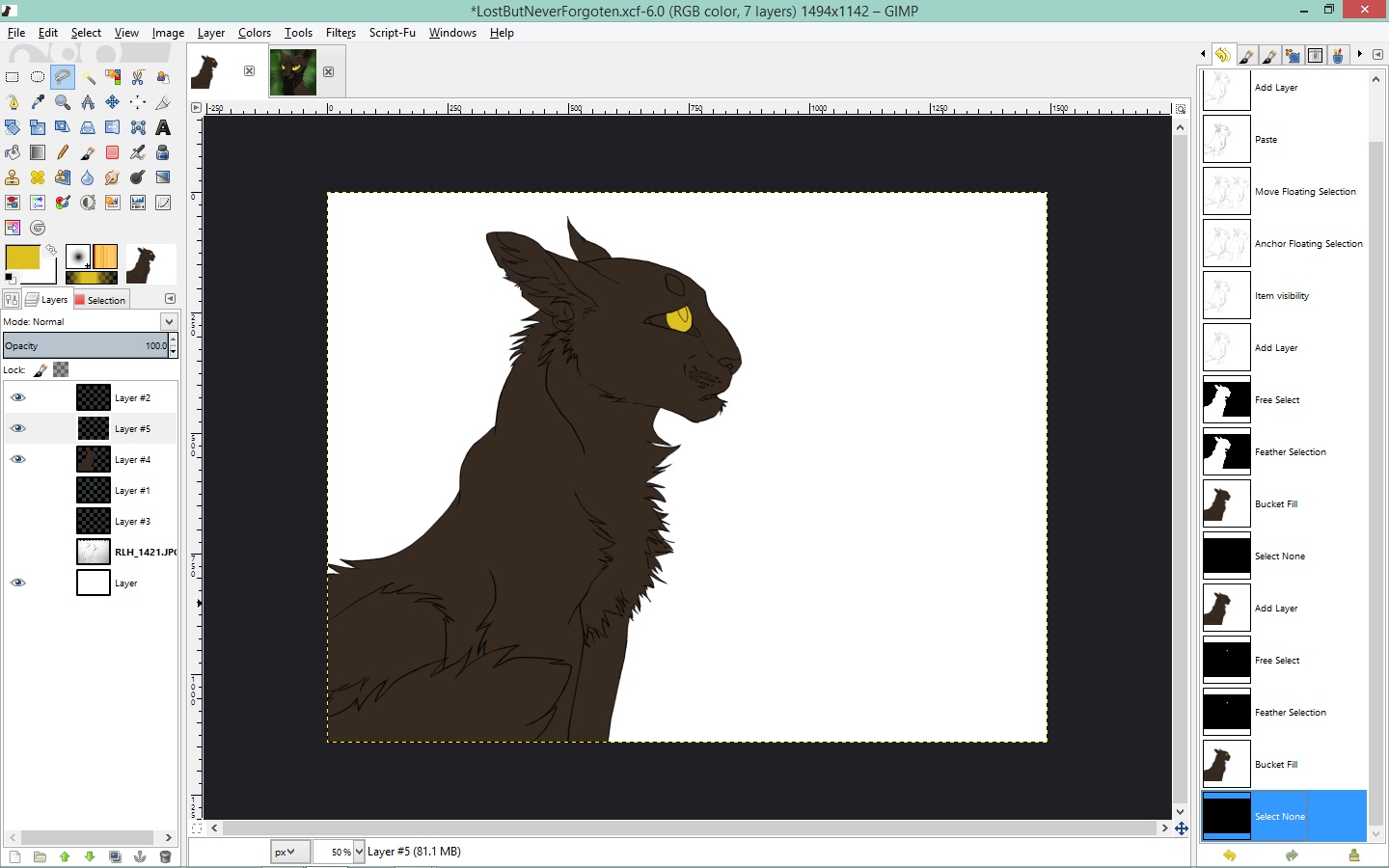
Task: Increase opacity with the up stepper arrow
Action: pos(174,339)
